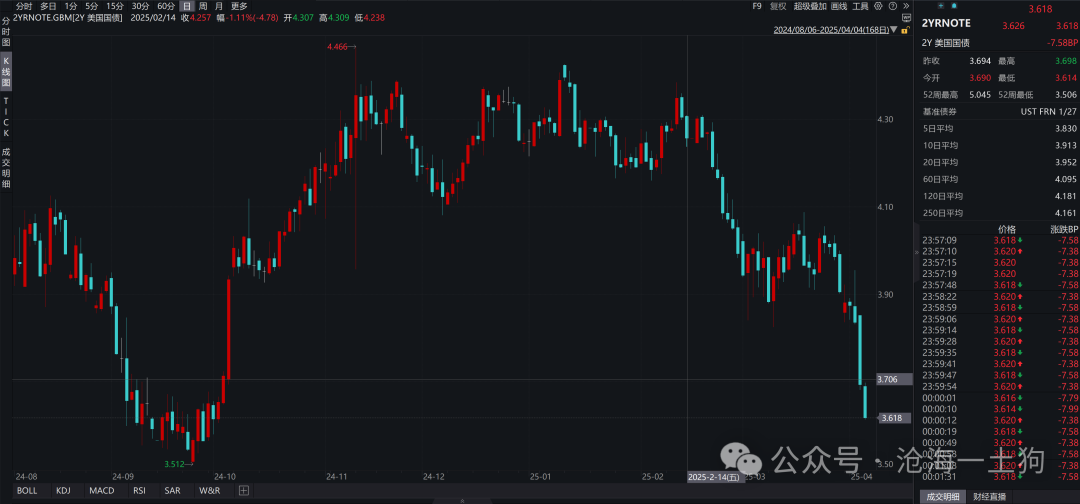
Task: Expand the 更多 periods menu
Action: tap(239, 6)
